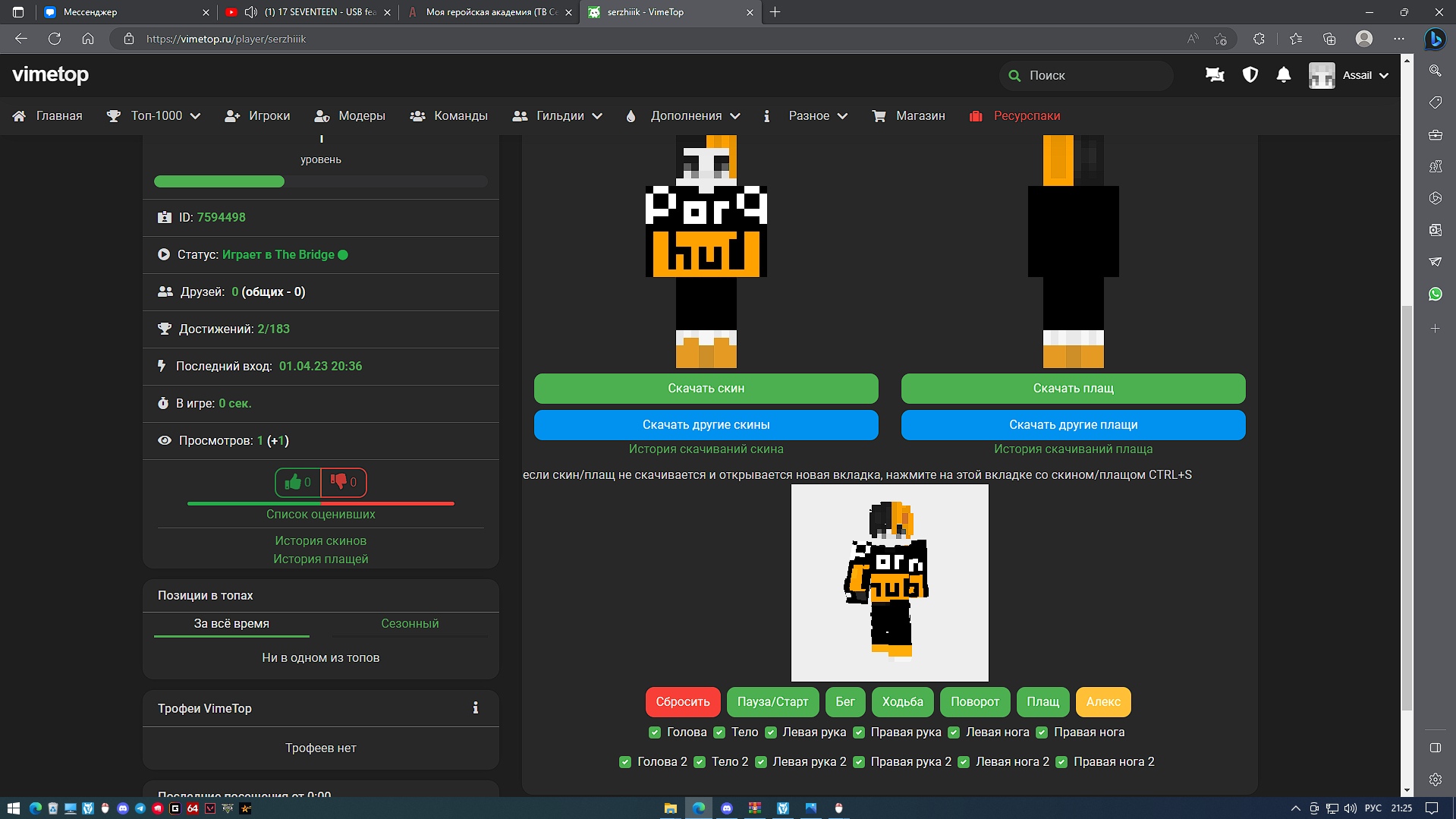Click the thumbs down dislike icon
Screen dimensions: 1456x819
pyautogui.click(x=338, y=481)
